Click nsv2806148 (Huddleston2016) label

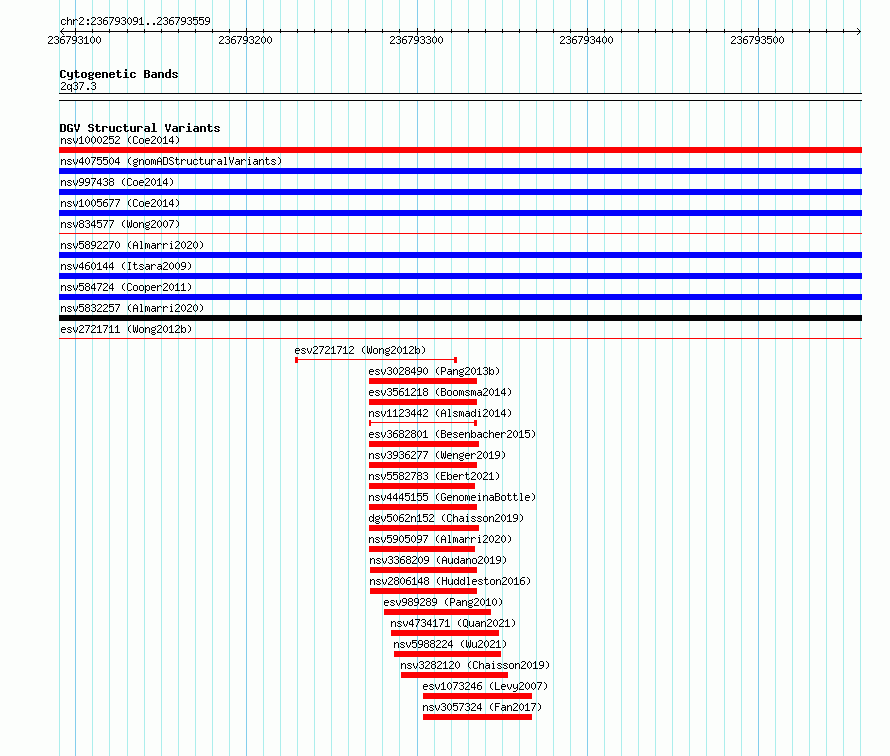click(450, 581)
